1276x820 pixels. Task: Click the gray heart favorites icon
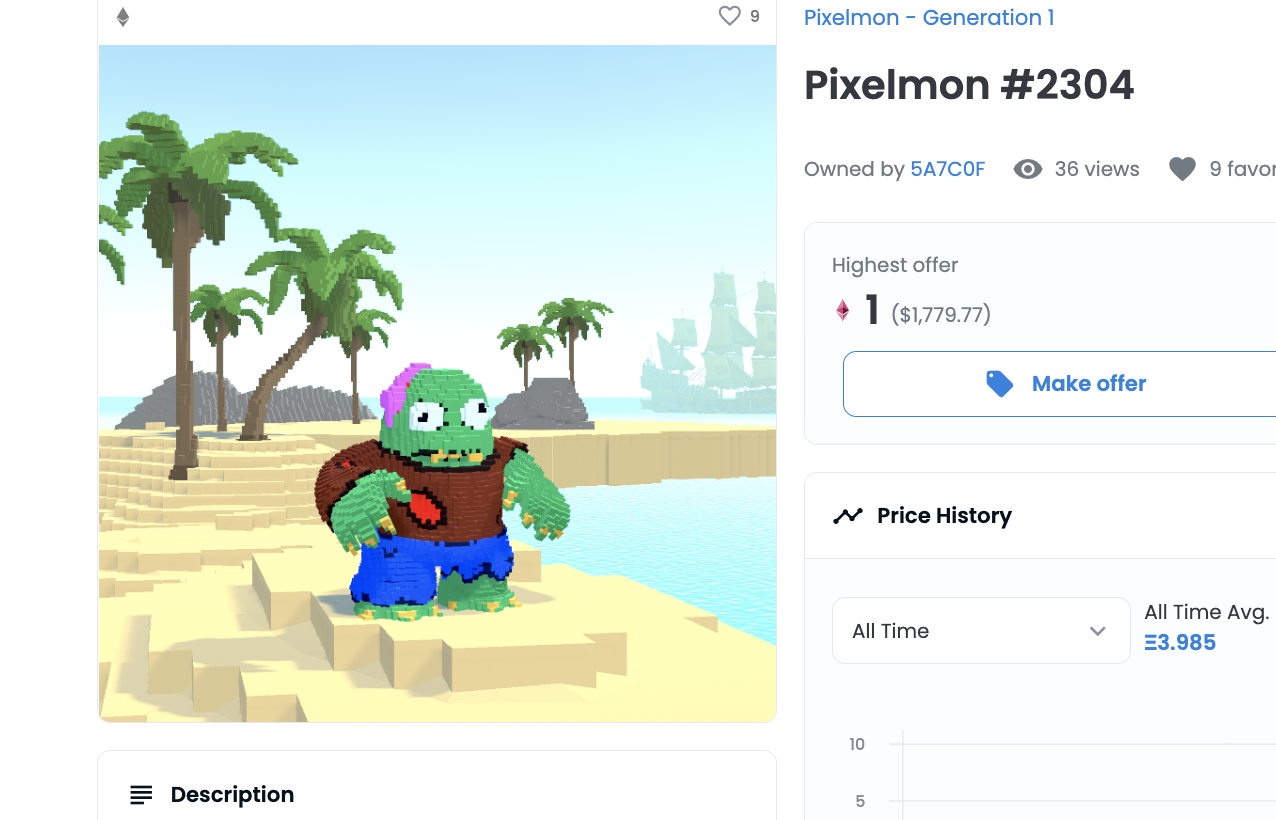[1182, 169]
